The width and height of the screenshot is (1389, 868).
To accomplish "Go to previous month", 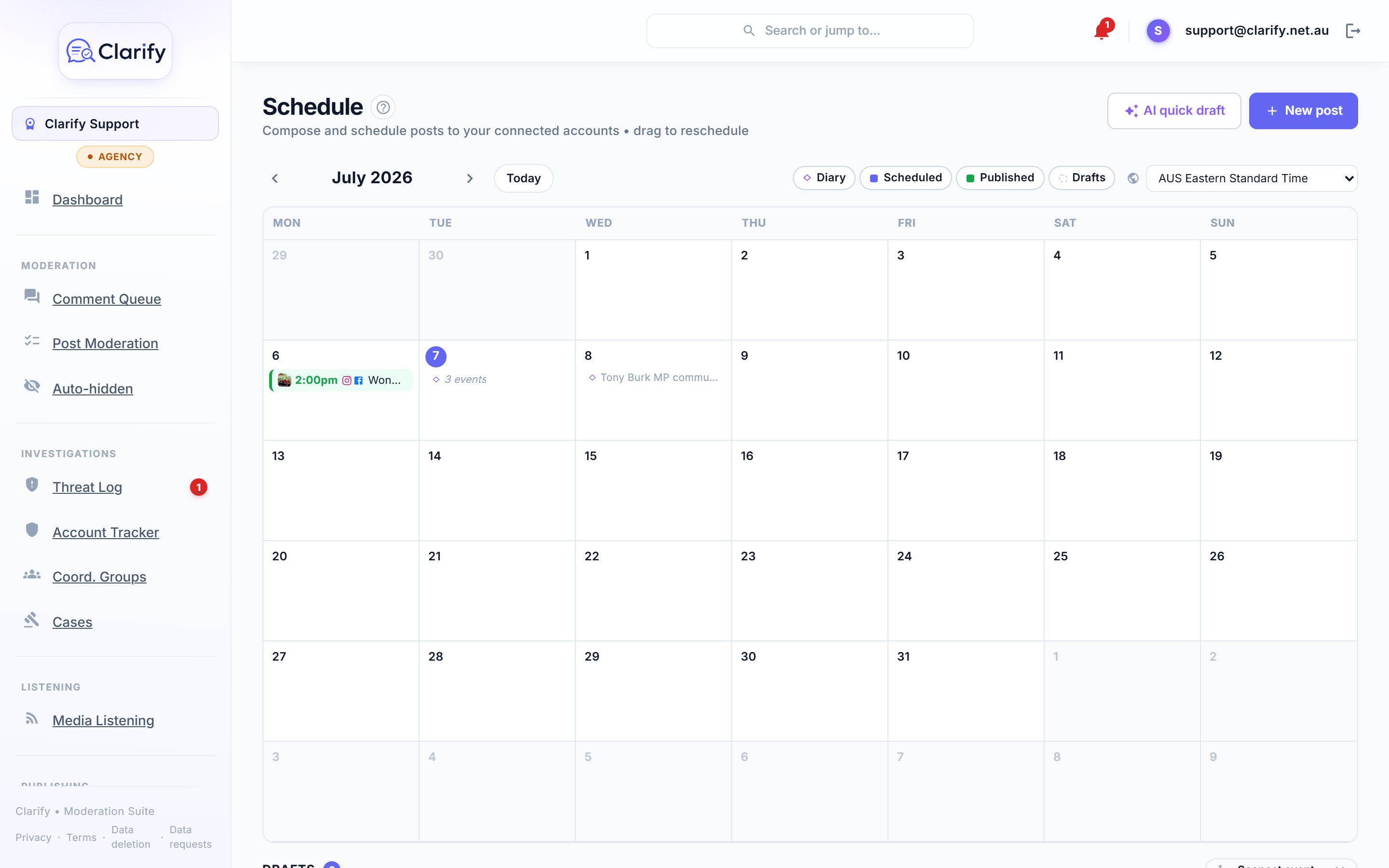I will tap(275, 178).
